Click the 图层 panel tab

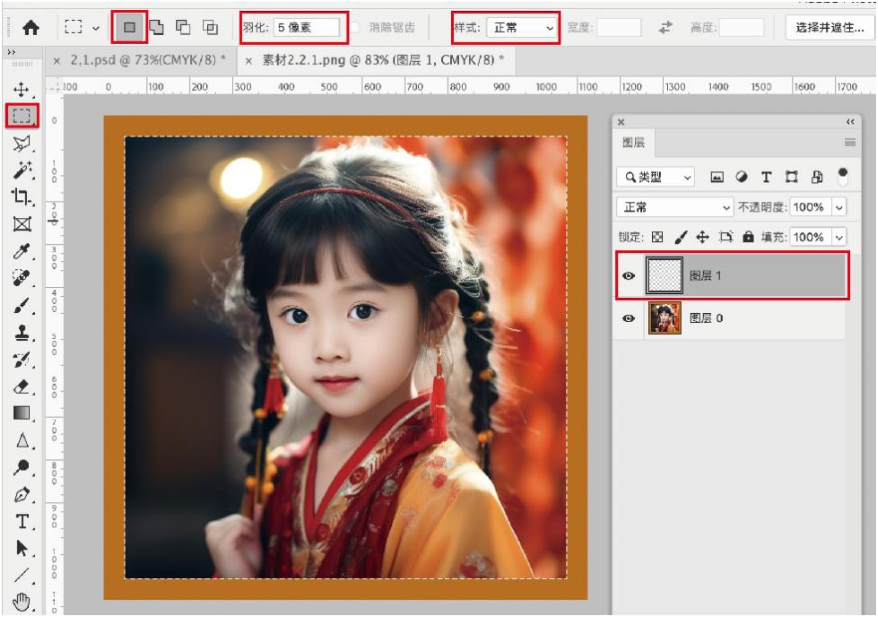[x=634, y=143]
